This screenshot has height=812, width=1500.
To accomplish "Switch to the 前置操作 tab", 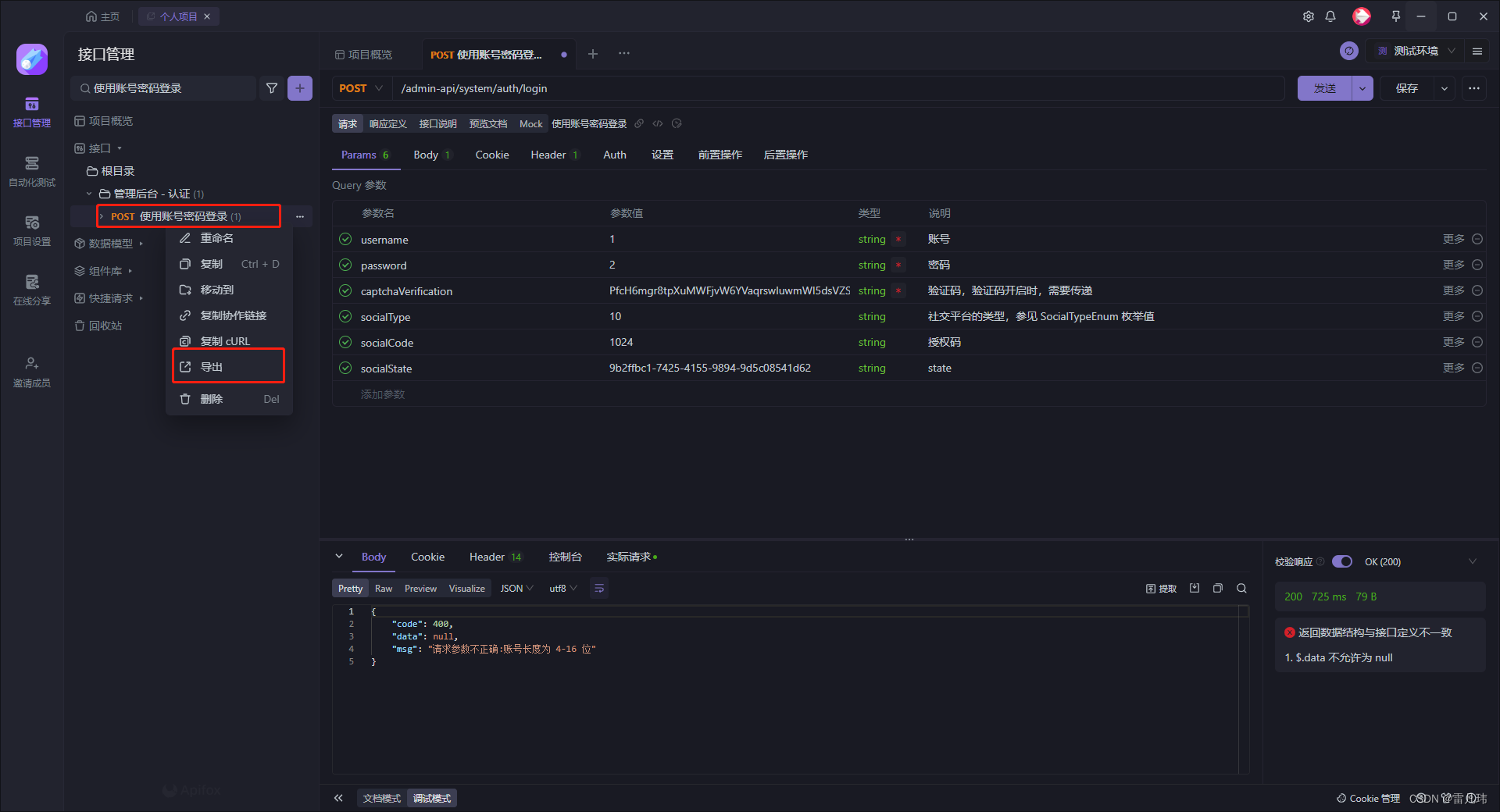I will click(x=720, y=155).
